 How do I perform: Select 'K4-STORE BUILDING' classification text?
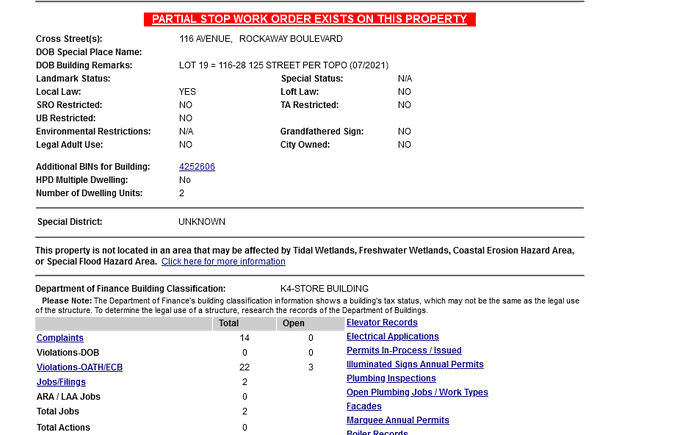(x=324, y=289)
